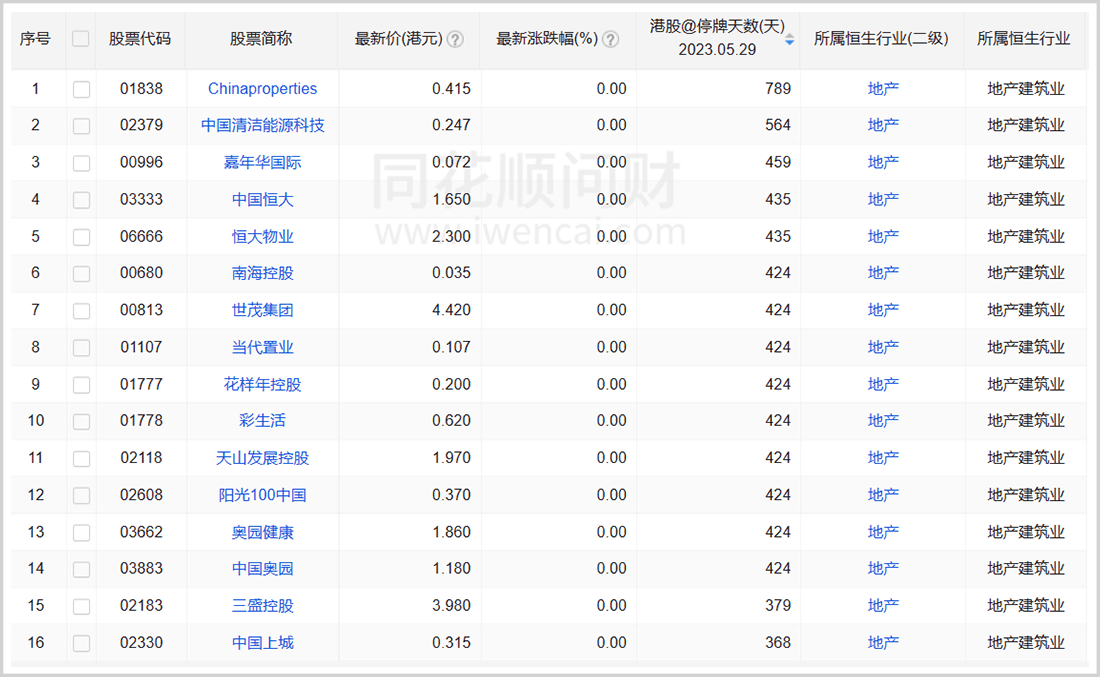Open 当代置业 stock link
Screen dimensions: 1100x677
262,347
